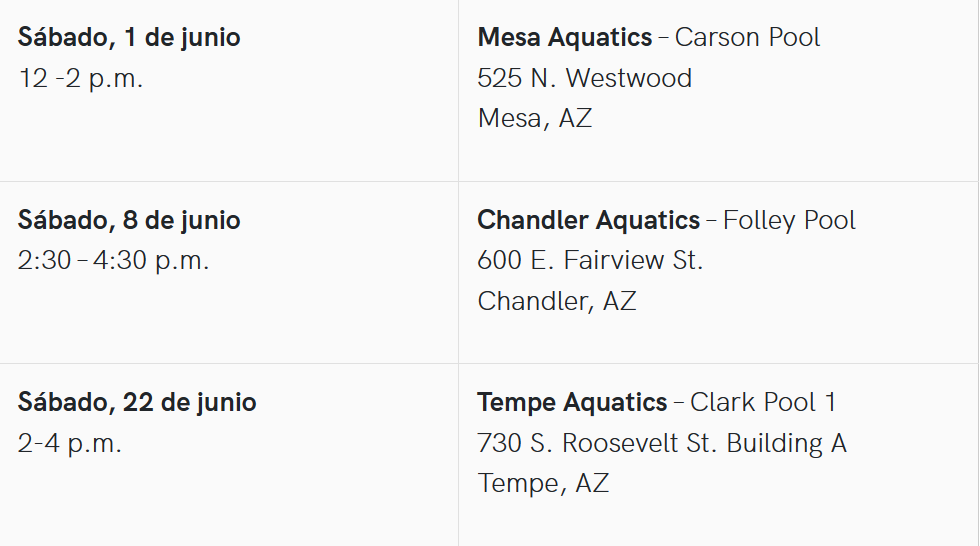This screenshot has width=980, height=546.
Task: Click the Sábado, 1 de junio date heading
Action: [x=129, y=38]
